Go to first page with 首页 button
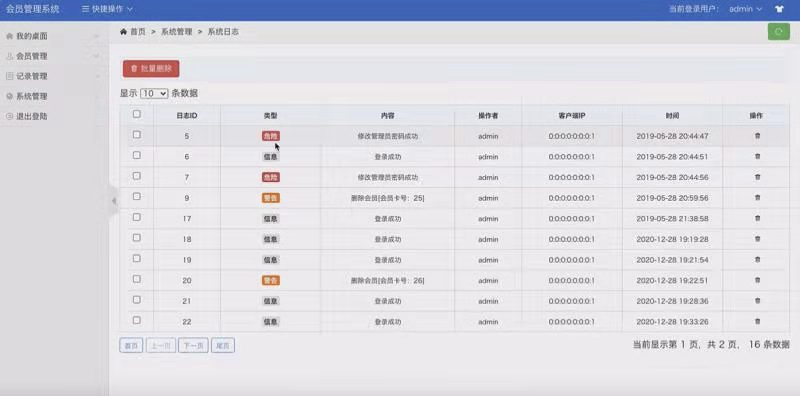Screen dimensions: 800x396 132,346
